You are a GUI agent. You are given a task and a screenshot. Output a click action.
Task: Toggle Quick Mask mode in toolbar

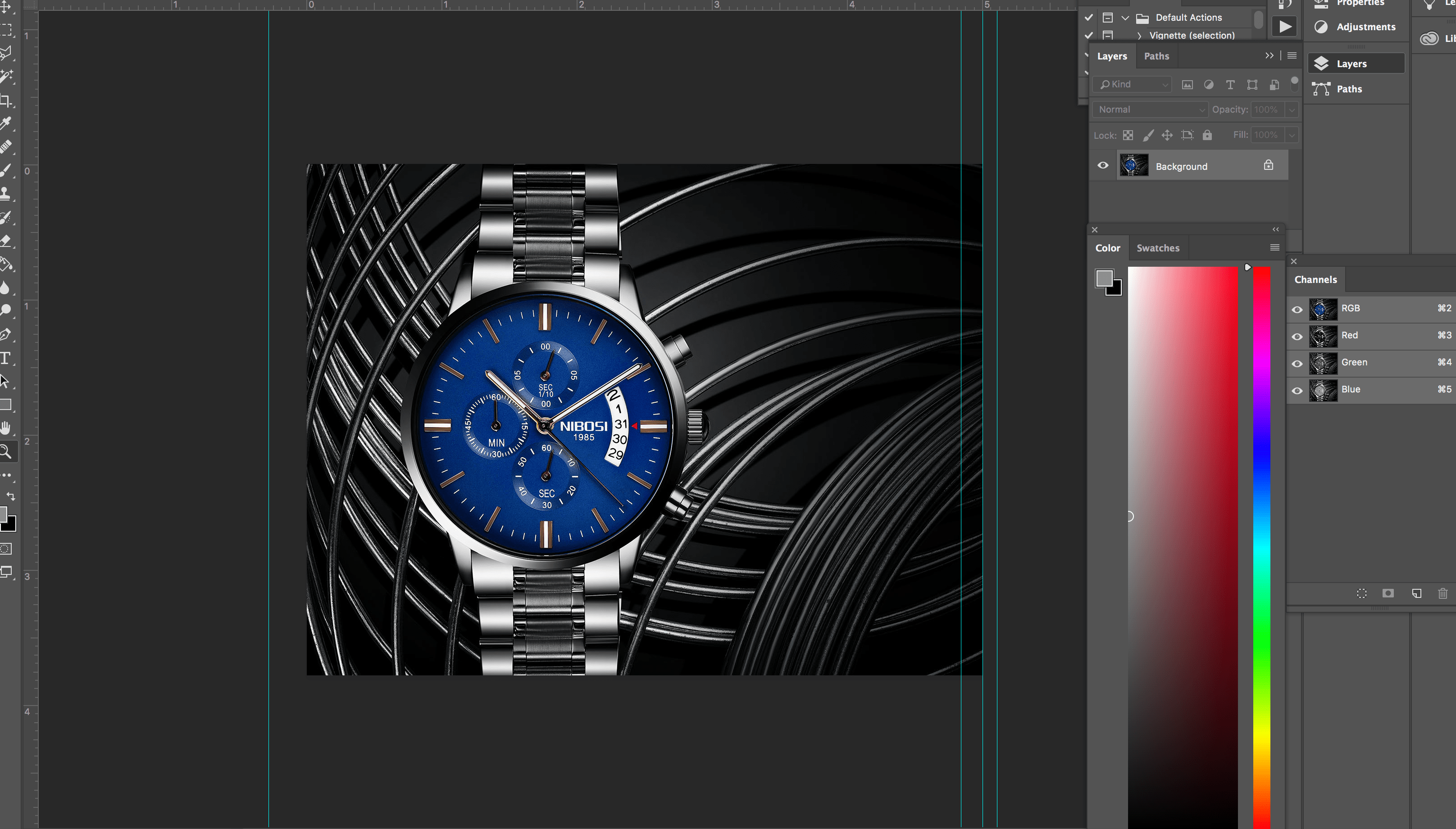point(6,549)
